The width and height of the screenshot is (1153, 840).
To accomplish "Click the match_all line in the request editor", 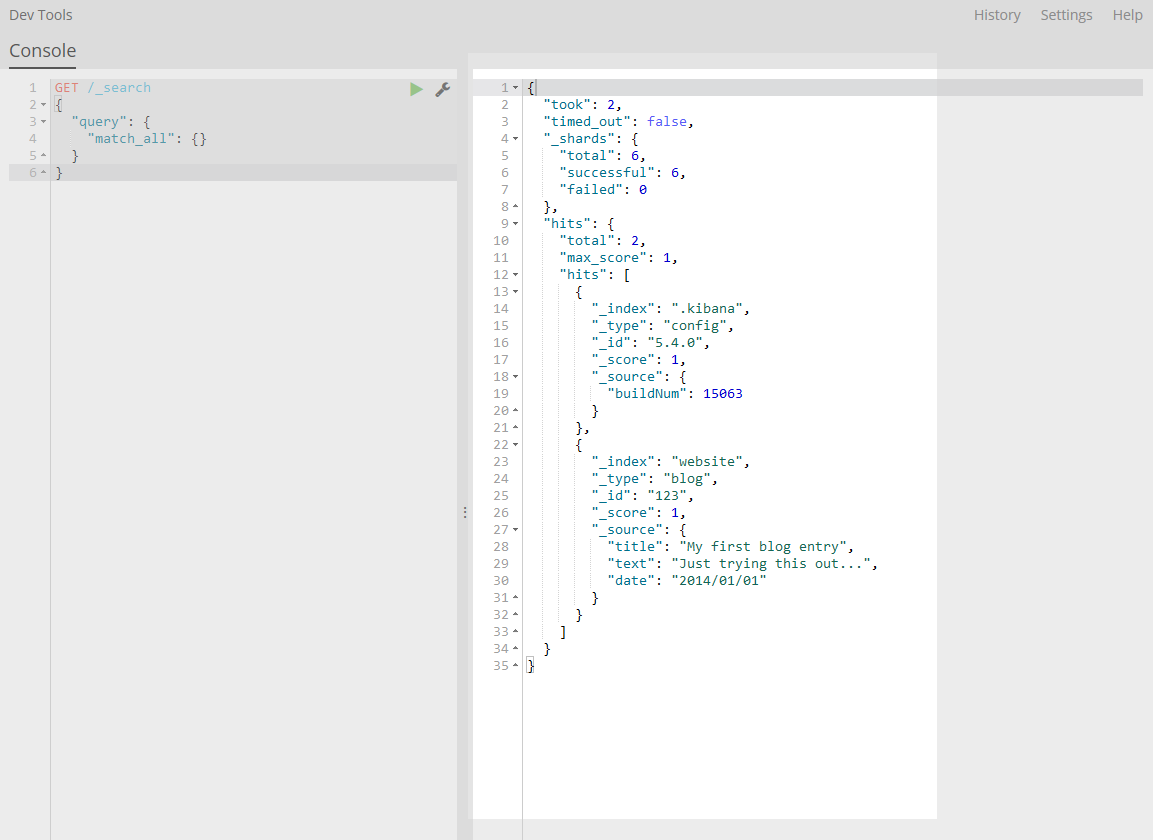I will tap(150, 138).
